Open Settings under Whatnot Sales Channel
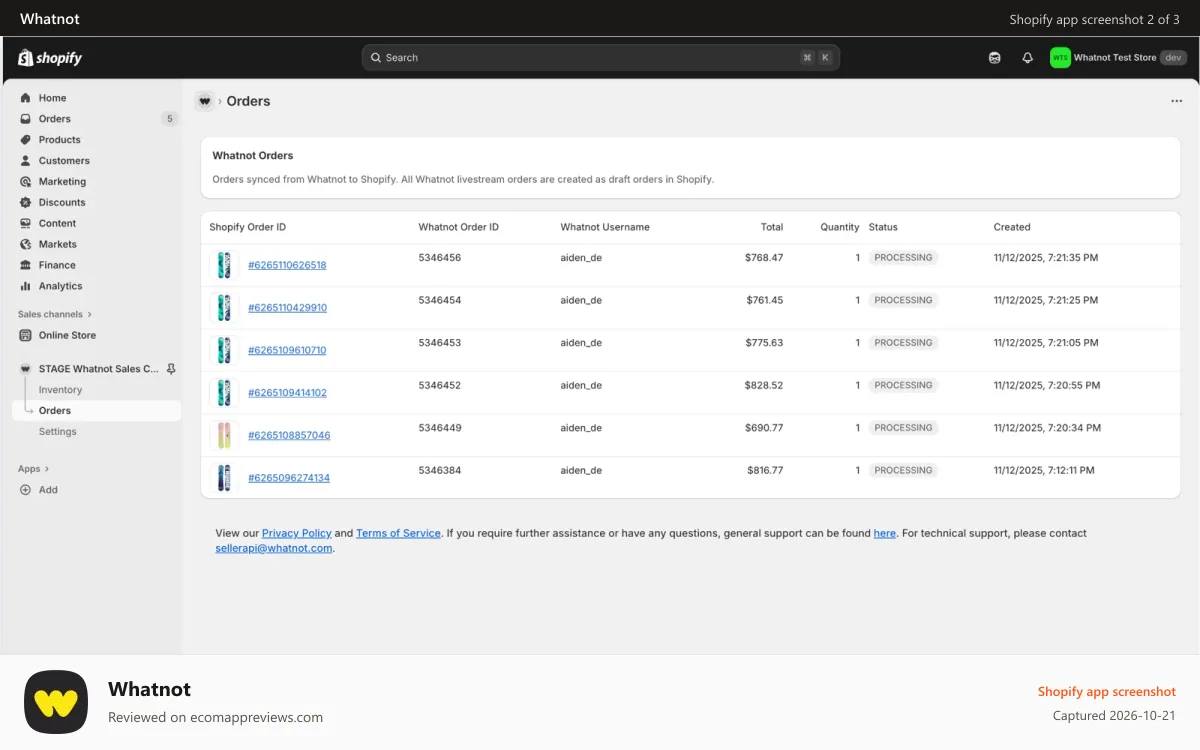1200x750 pixels. 58,432
